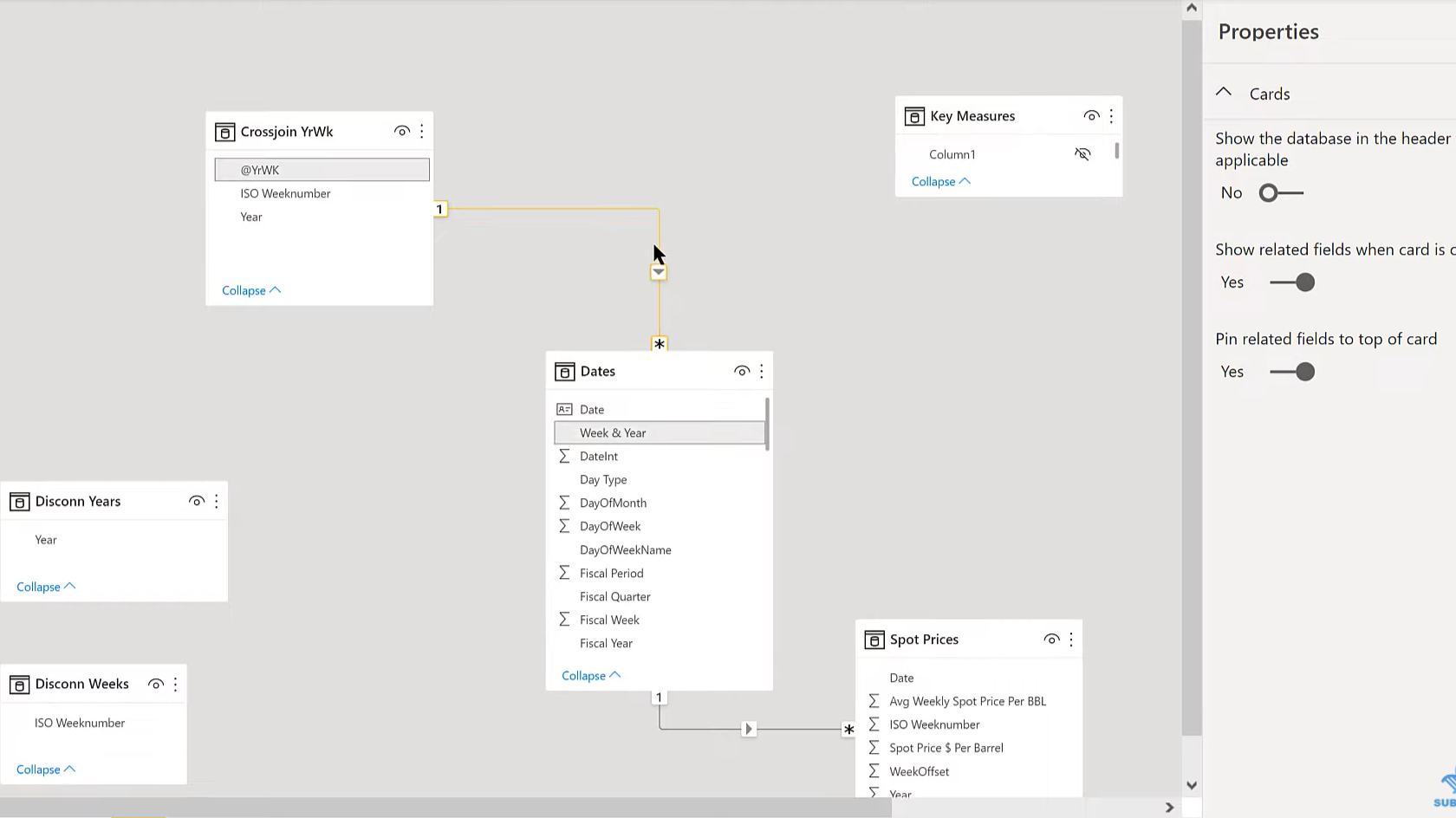Click the Key Measures table icon
This screenshot has height=818, width=1456.
(914, 116)
